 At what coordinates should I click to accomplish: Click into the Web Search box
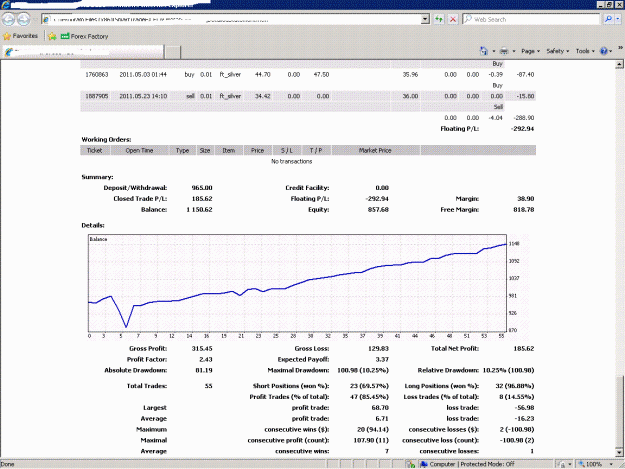coord(532,19)
